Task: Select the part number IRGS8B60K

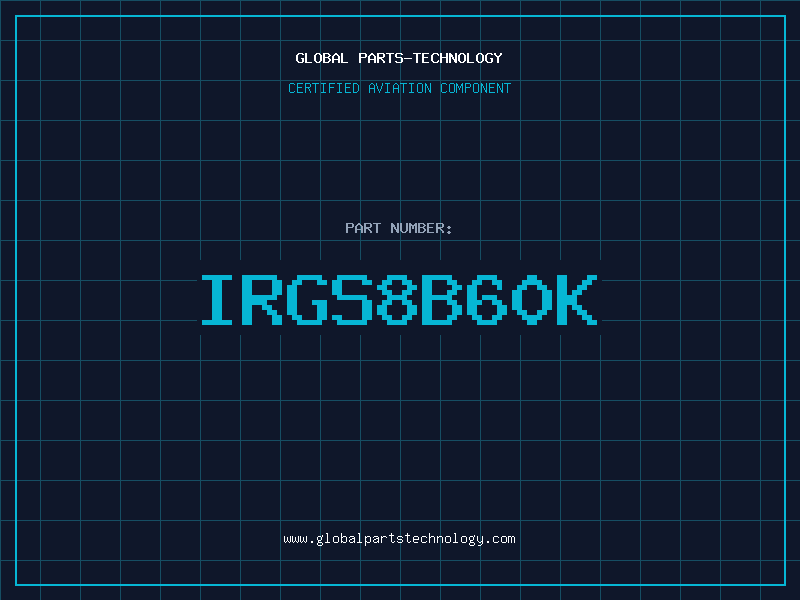Action: point(399,299)
